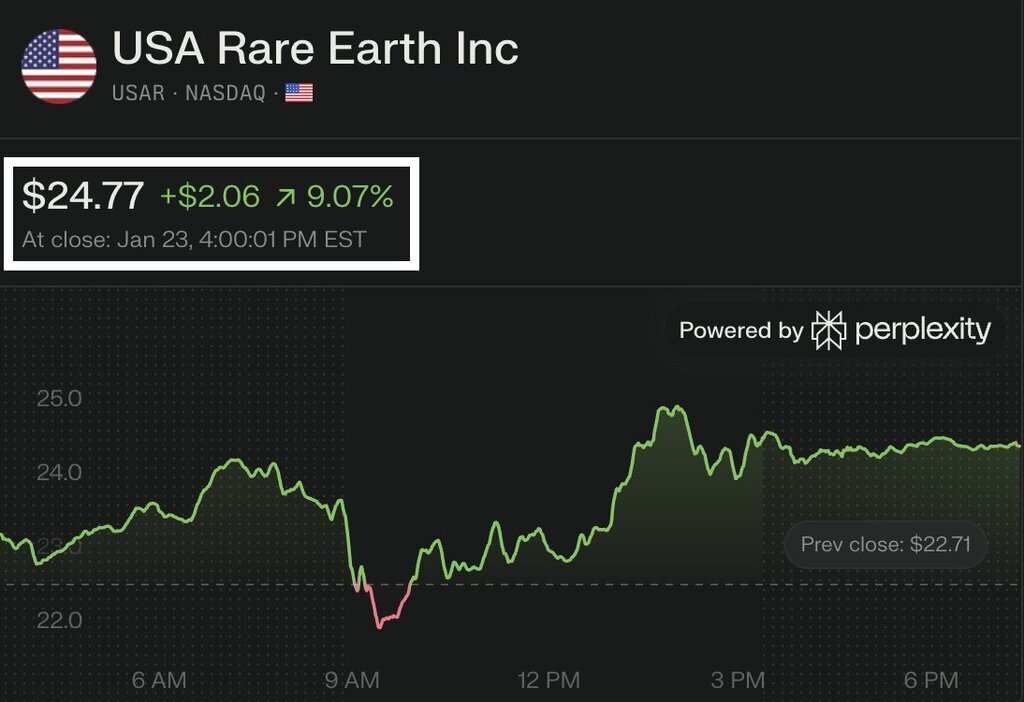The width and height of the screenshot is (1024, 702).
Task: Select the 6 AM time axis label
Action: [159, 680]
